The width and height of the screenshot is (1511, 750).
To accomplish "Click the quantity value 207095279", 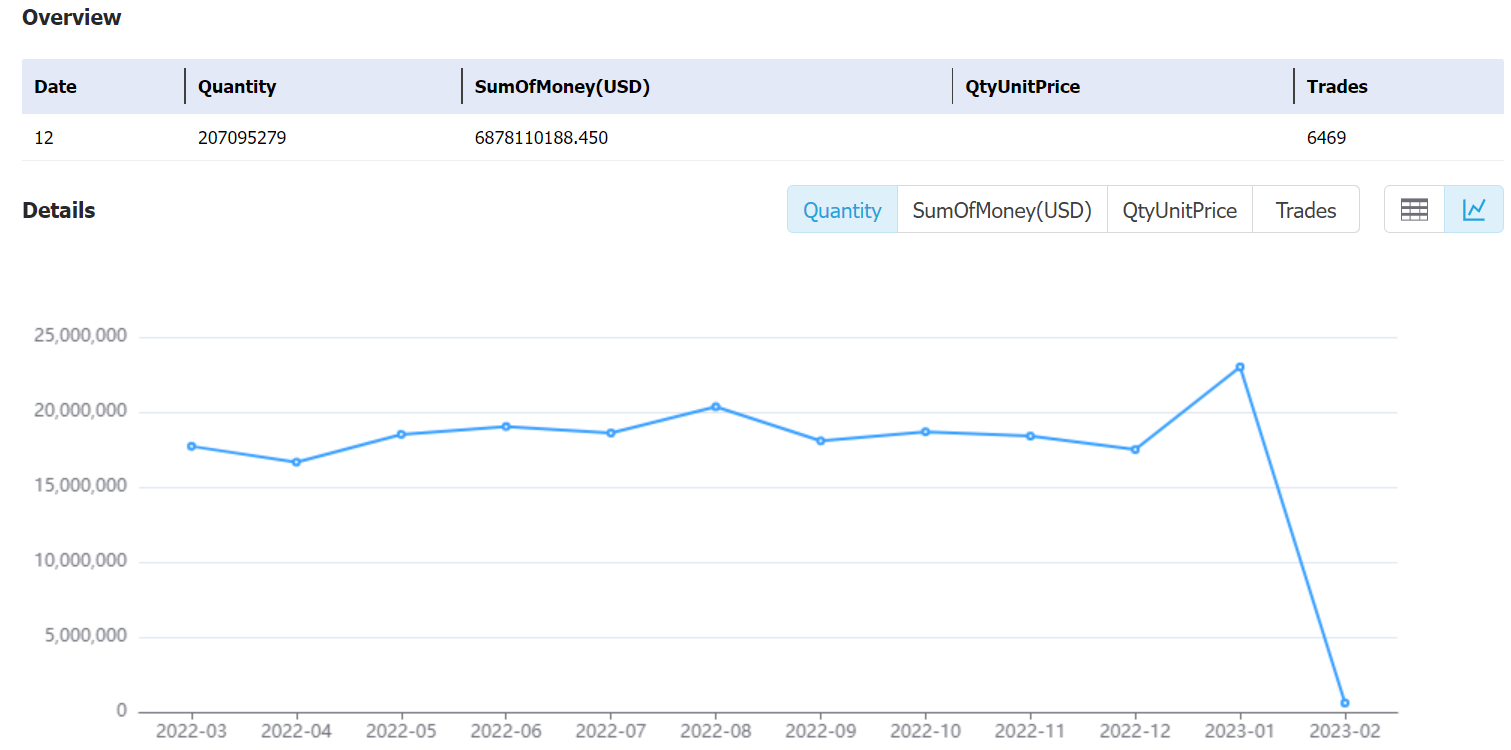I will tap(242, 138).
